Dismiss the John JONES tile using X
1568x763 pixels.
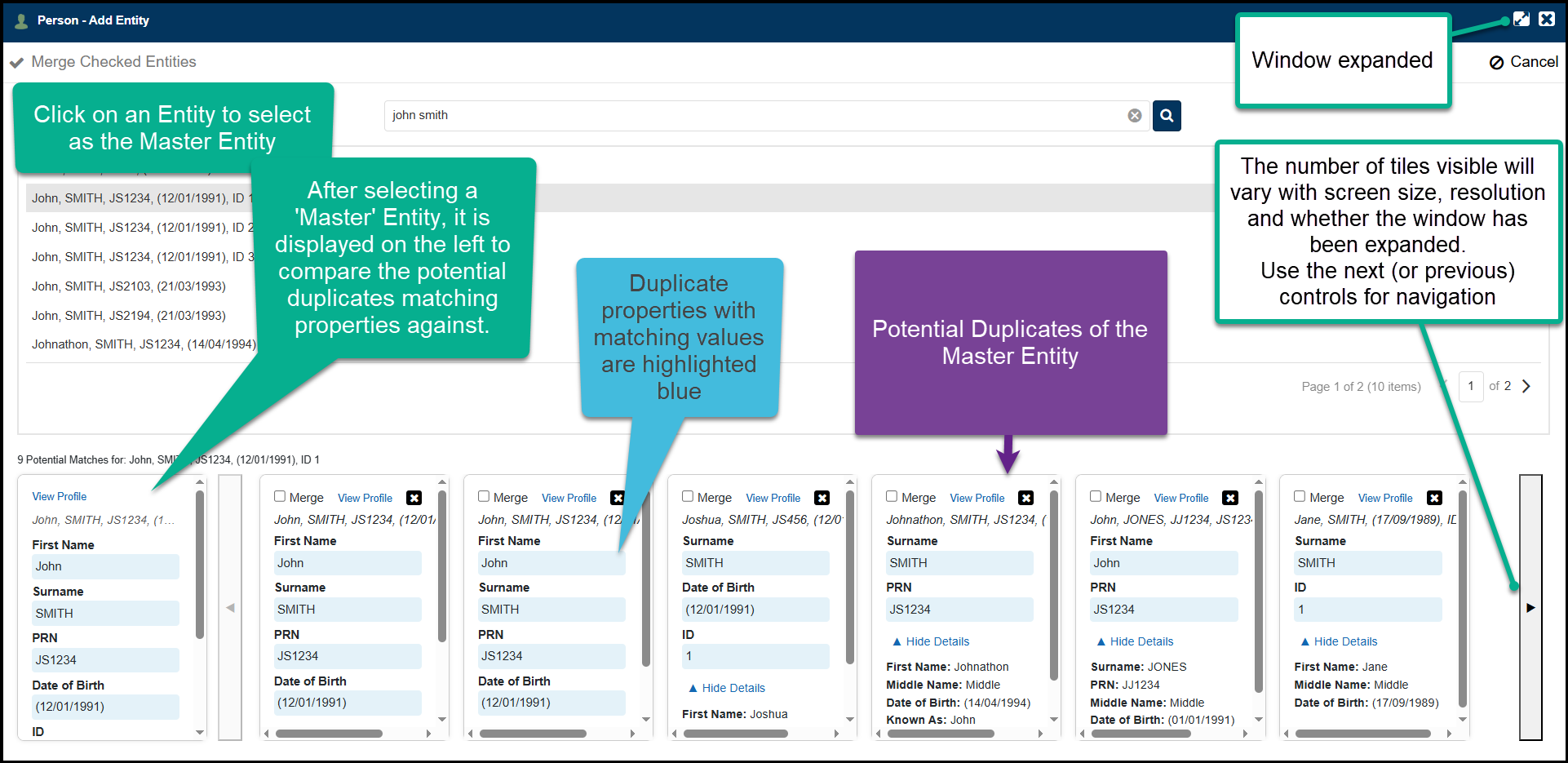[x=1230, y=498]
